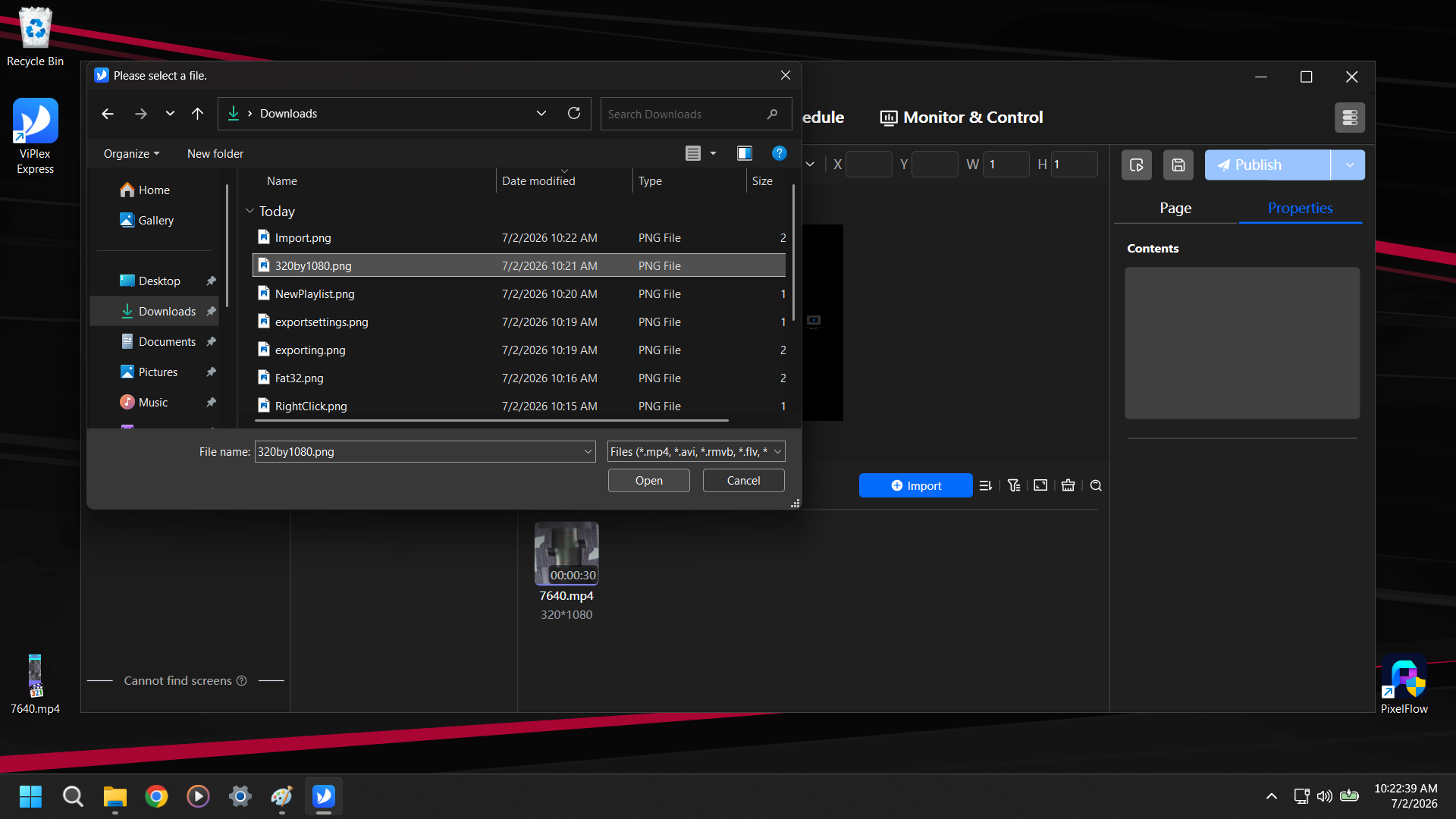This screenshot has height=819, width=1456.
Task: Click the H height input field
Action: [x=1074, y=165]
